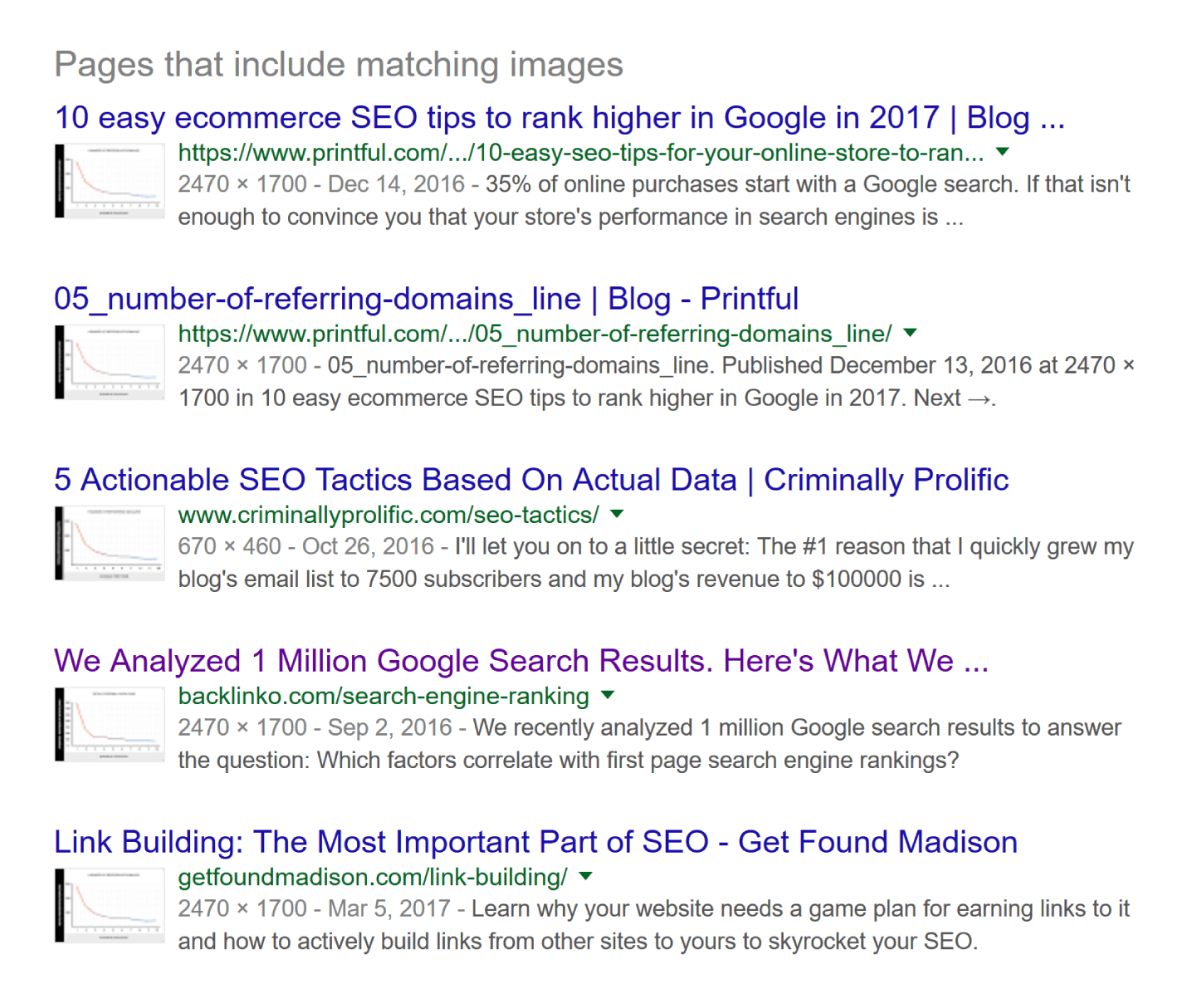Click chart thumbnail for Get Found Madison result
This screenshot has height=1008, width=1202.
tap(110, 905)
